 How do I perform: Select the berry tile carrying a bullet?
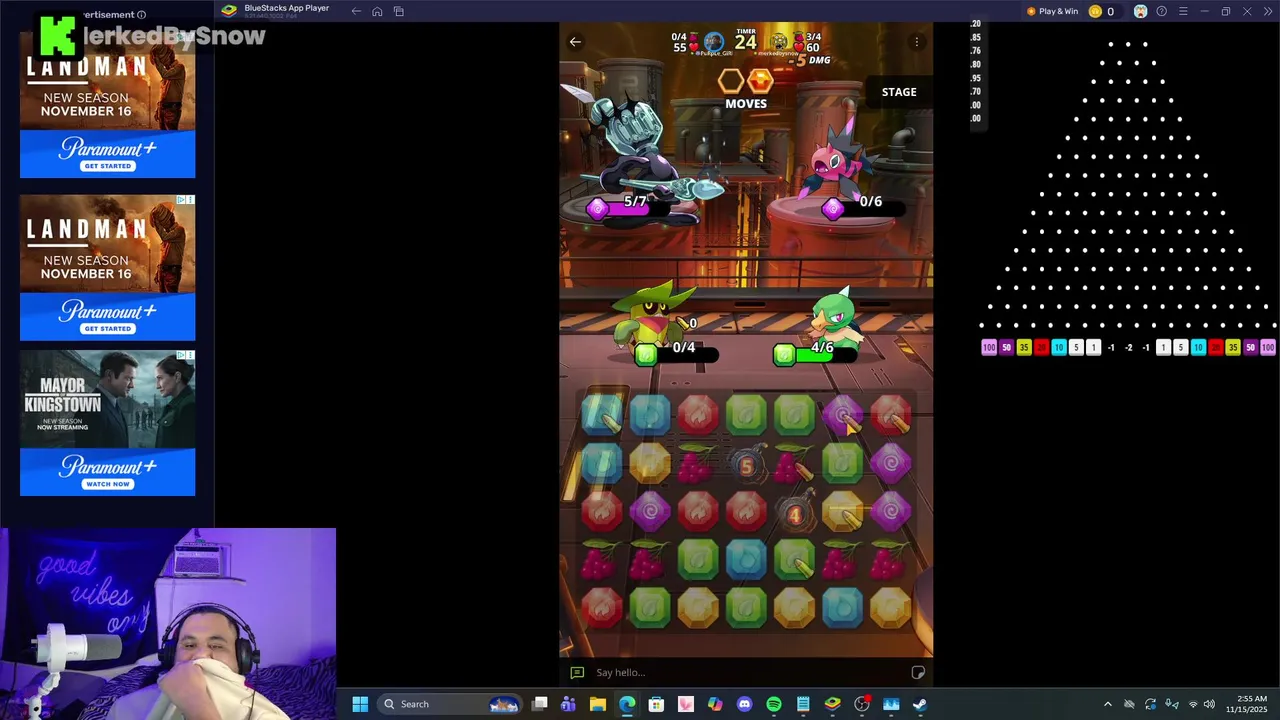tap(795, 464)
